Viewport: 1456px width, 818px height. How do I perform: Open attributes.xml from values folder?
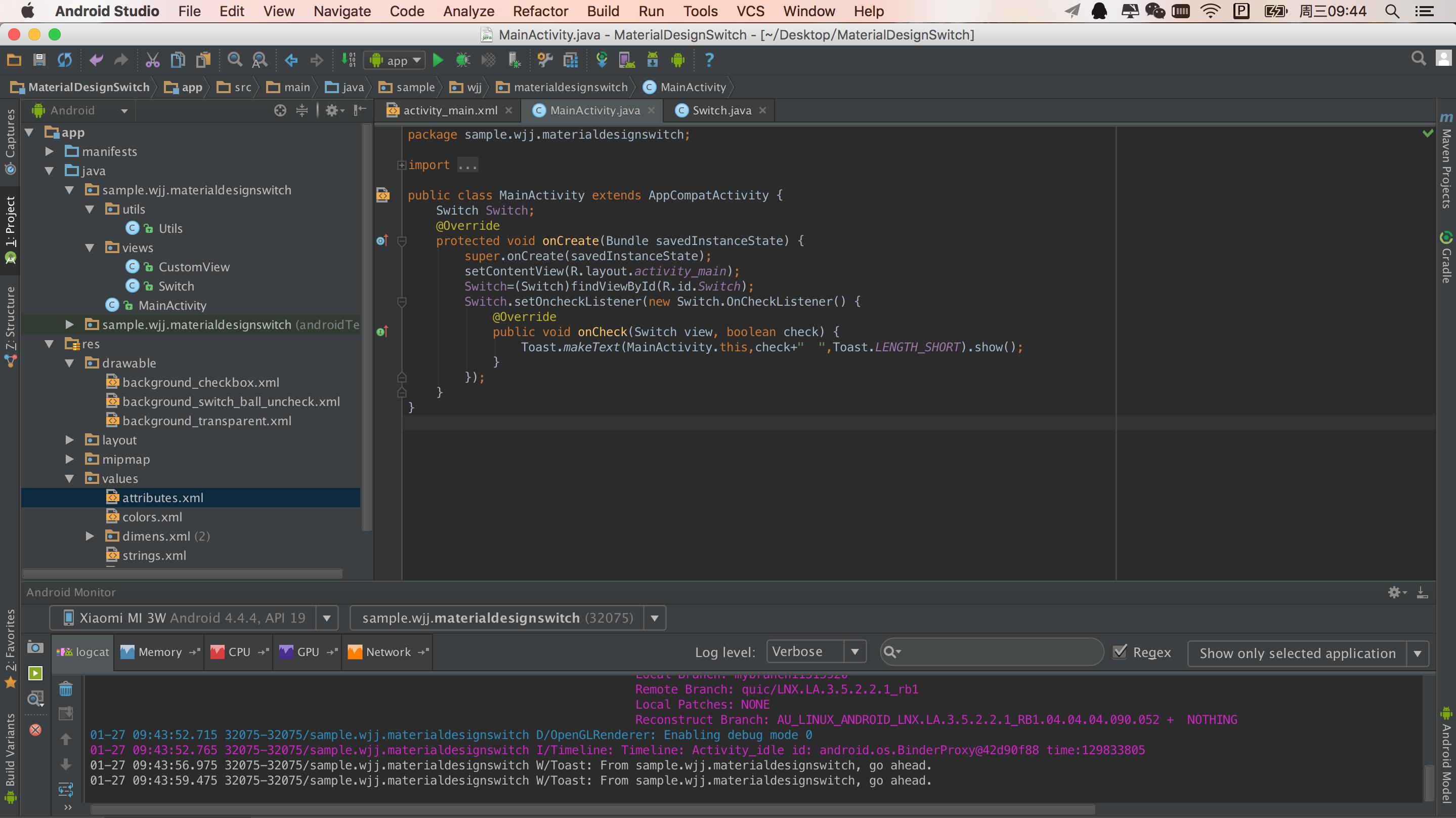pos(163,497)
